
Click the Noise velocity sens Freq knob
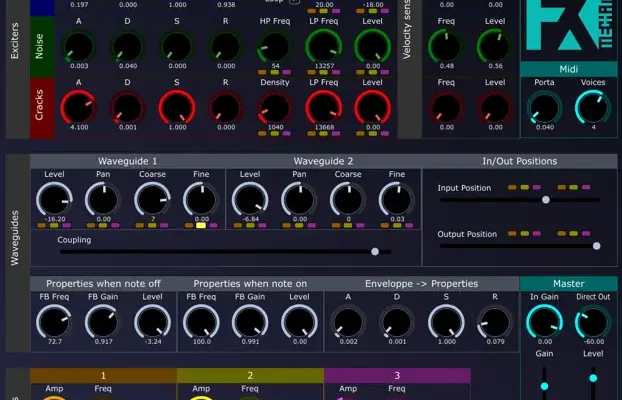click(446, 46)
